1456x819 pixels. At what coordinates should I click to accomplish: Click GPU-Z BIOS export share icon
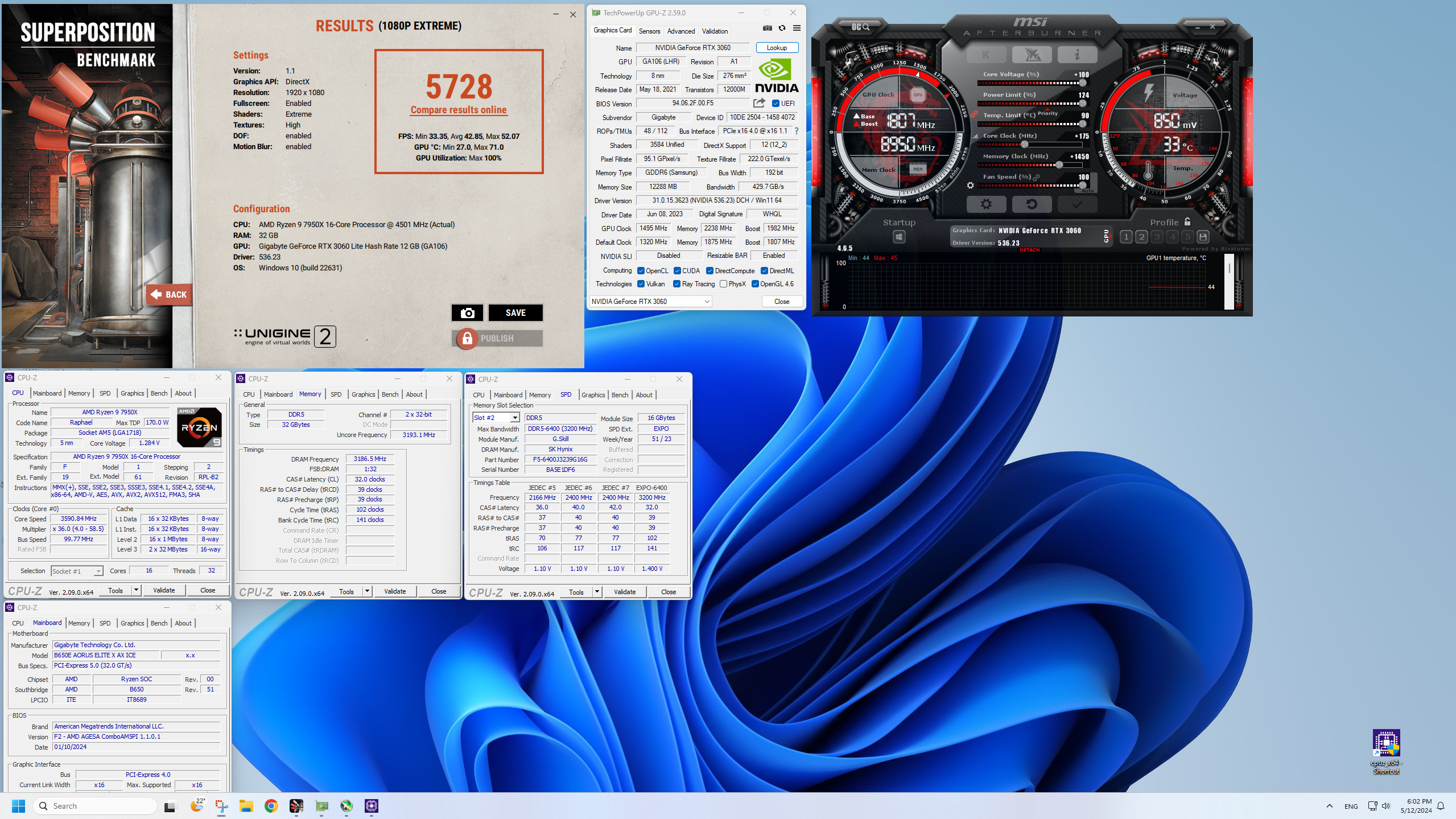[759, 103]
